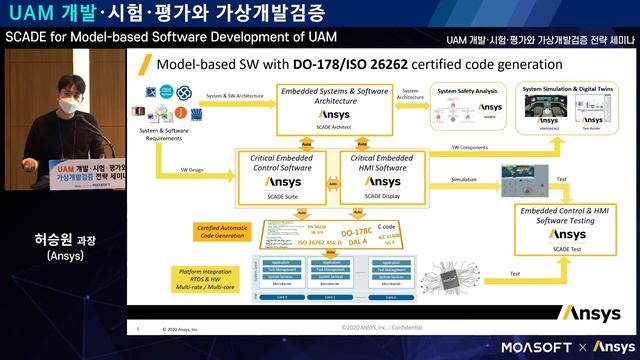Click the stacked documents icon above Requirements
This screenshot has height=360, width=640.
(x=160, y=114)
